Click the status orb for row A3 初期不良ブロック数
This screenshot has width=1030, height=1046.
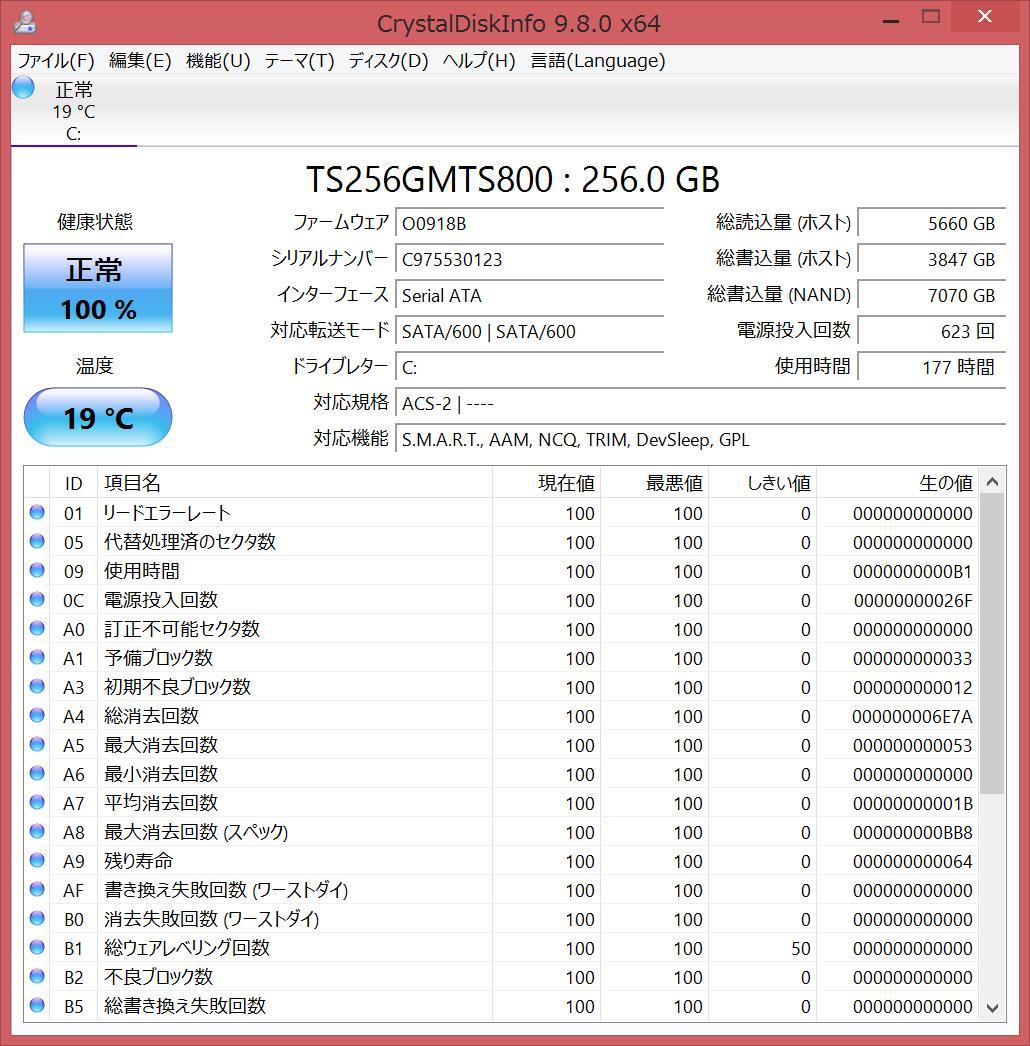37,686
